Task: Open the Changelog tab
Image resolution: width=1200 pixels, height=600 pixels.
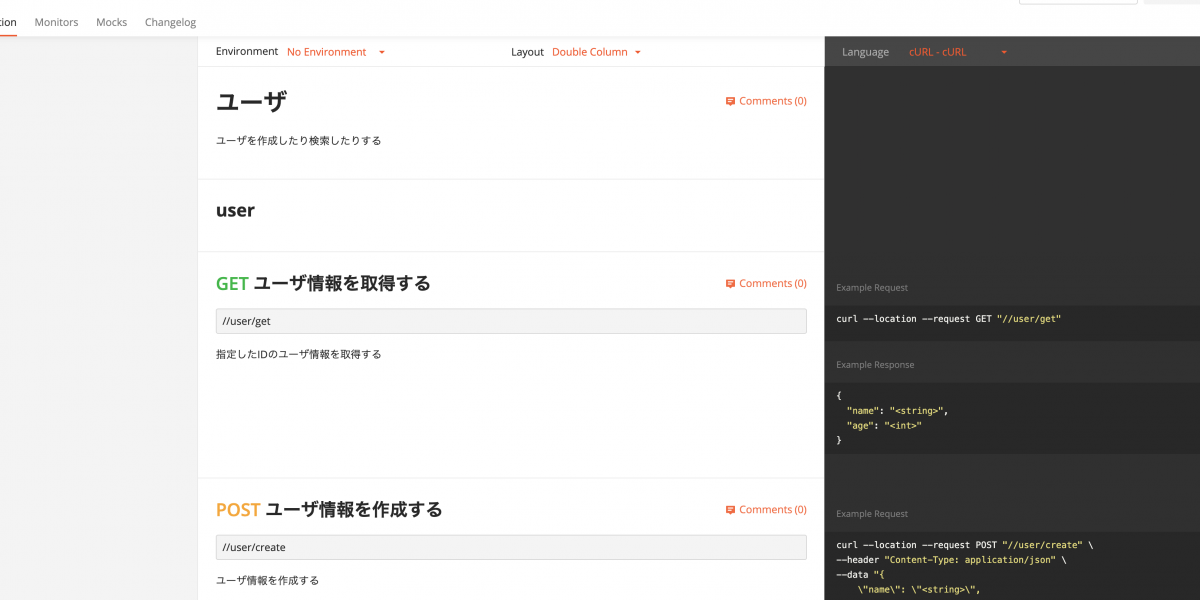Action: 170,22
